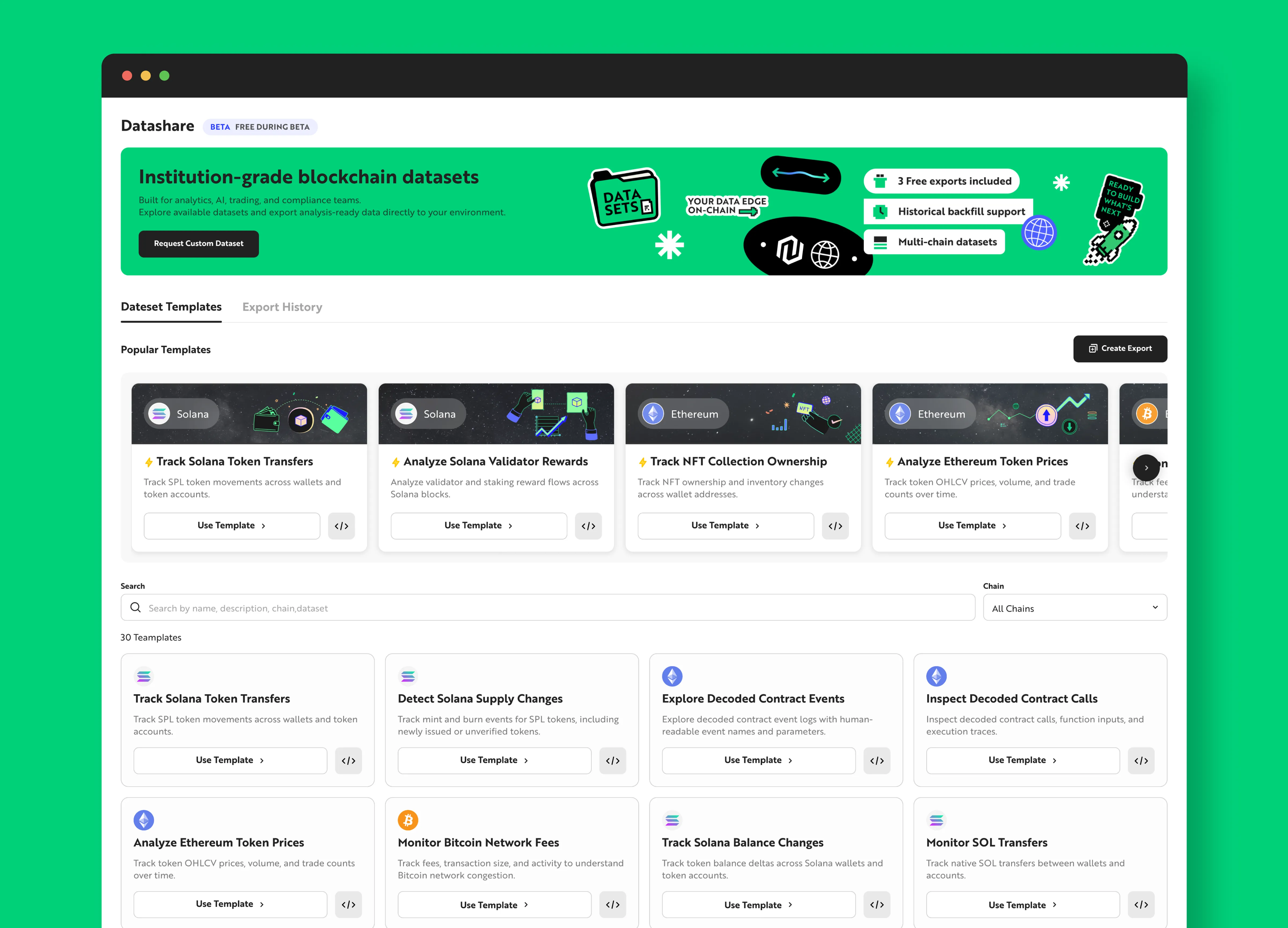Click the 'Institution-grade blockchain datasets' headline
1288x928 pixels.
(x=309, y=177)
